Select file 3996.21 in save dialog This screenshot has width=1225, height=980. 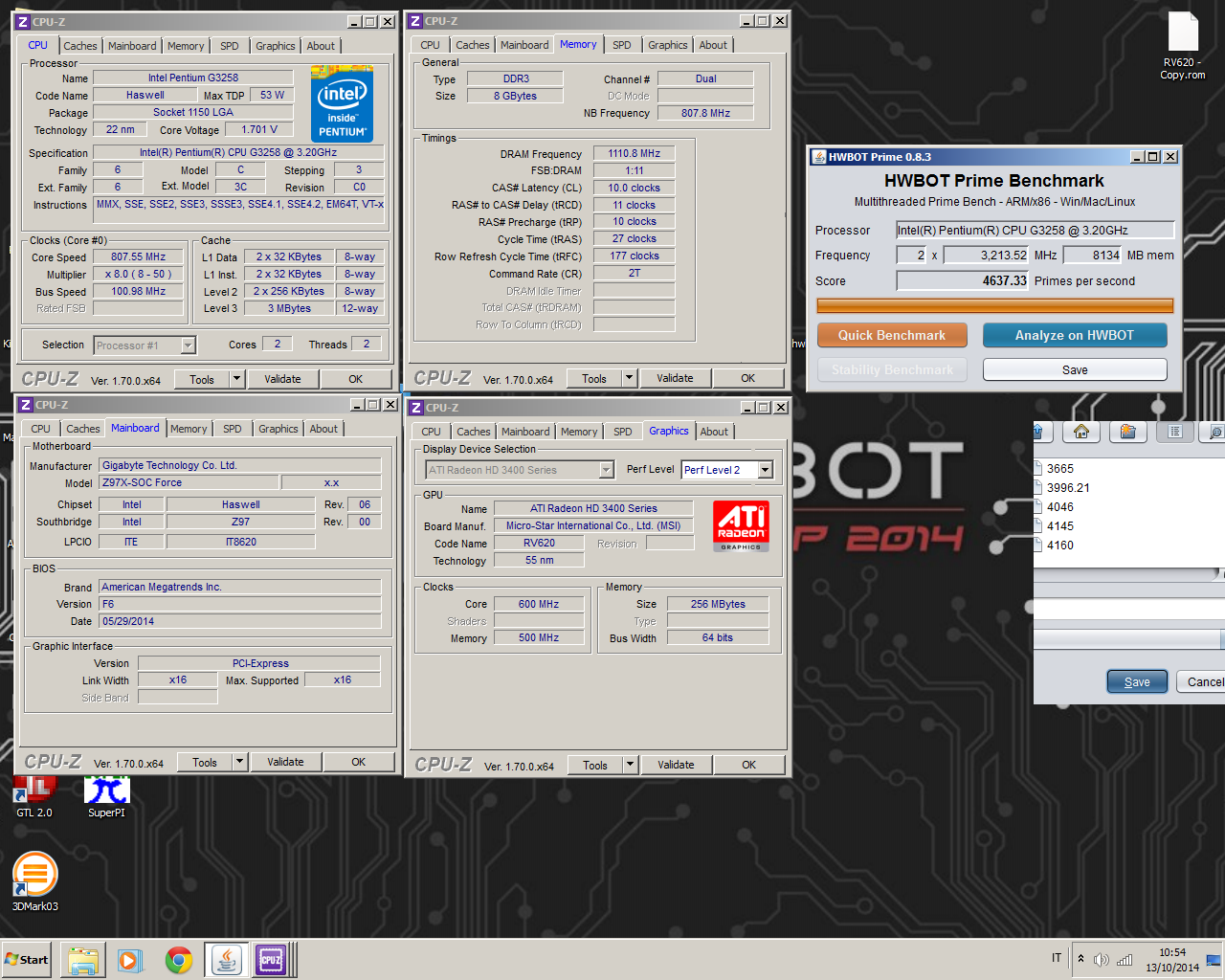pos(1067,488)
